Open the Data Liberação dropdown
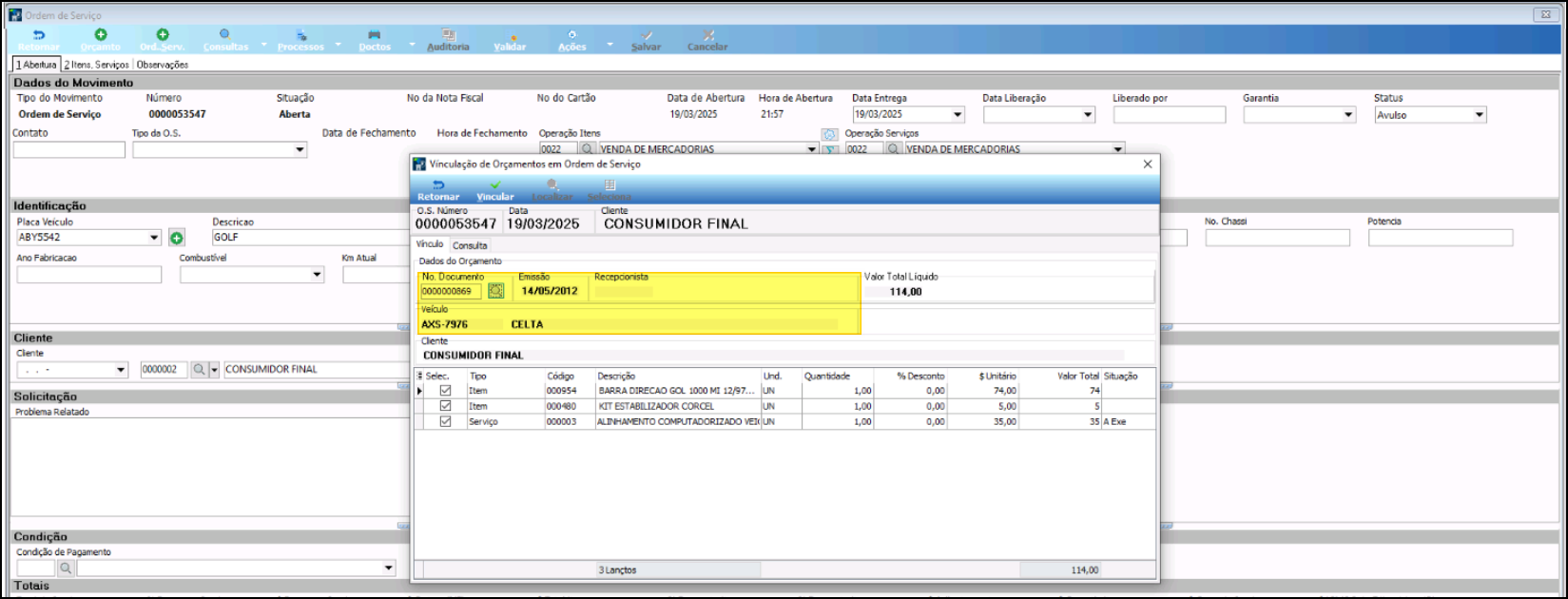 click(x=1088, y=115)
